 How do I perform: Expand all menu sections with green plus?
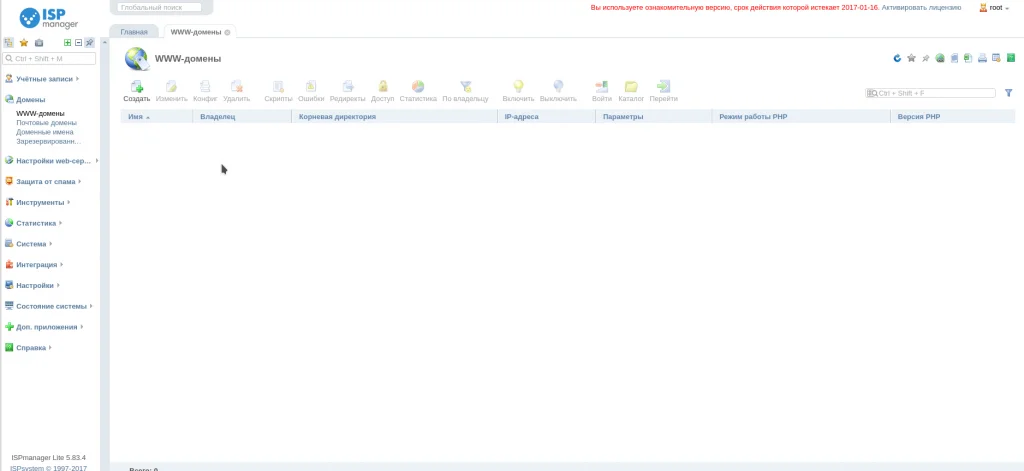coord(67,42)
